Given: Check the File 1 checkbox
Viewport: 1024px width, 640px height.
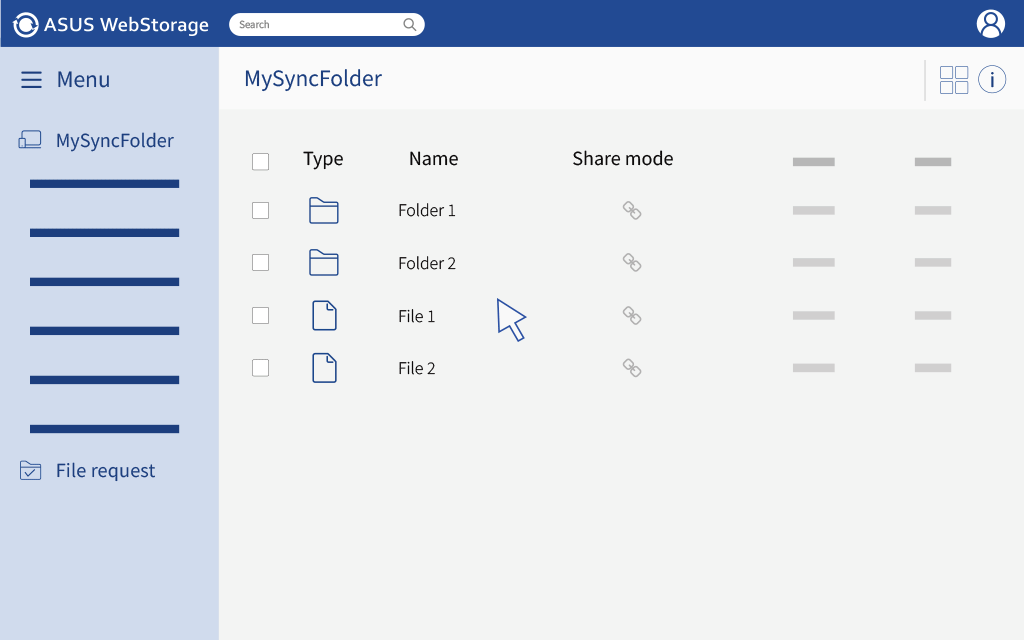Looking at the screenshot, I should pyautogui.click(x=261, y=315).
